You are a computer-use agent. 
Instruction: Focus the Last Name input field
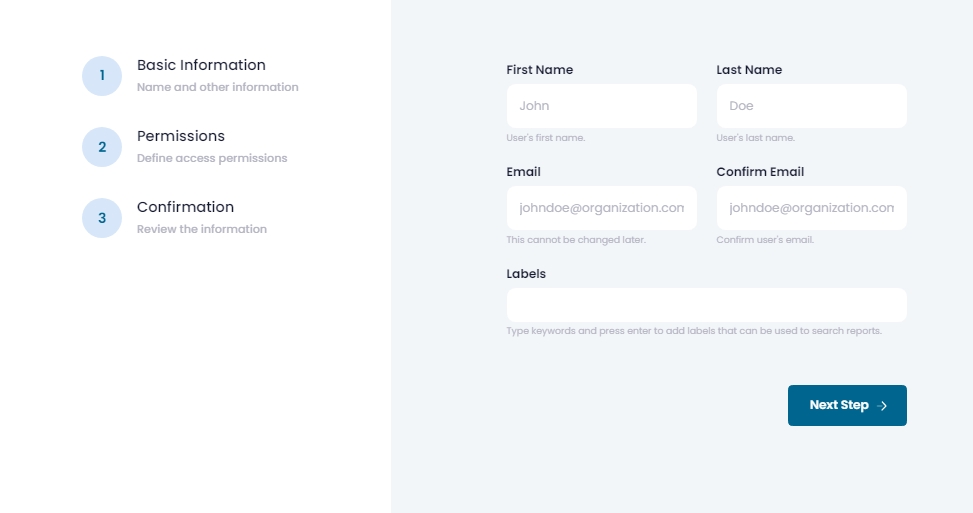tap(811, 106)
